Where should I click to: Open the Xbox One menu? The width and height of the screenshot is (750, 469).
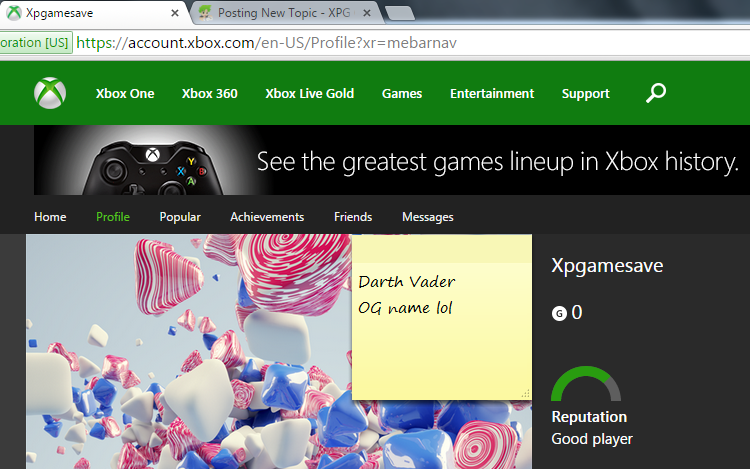point(125,94)
